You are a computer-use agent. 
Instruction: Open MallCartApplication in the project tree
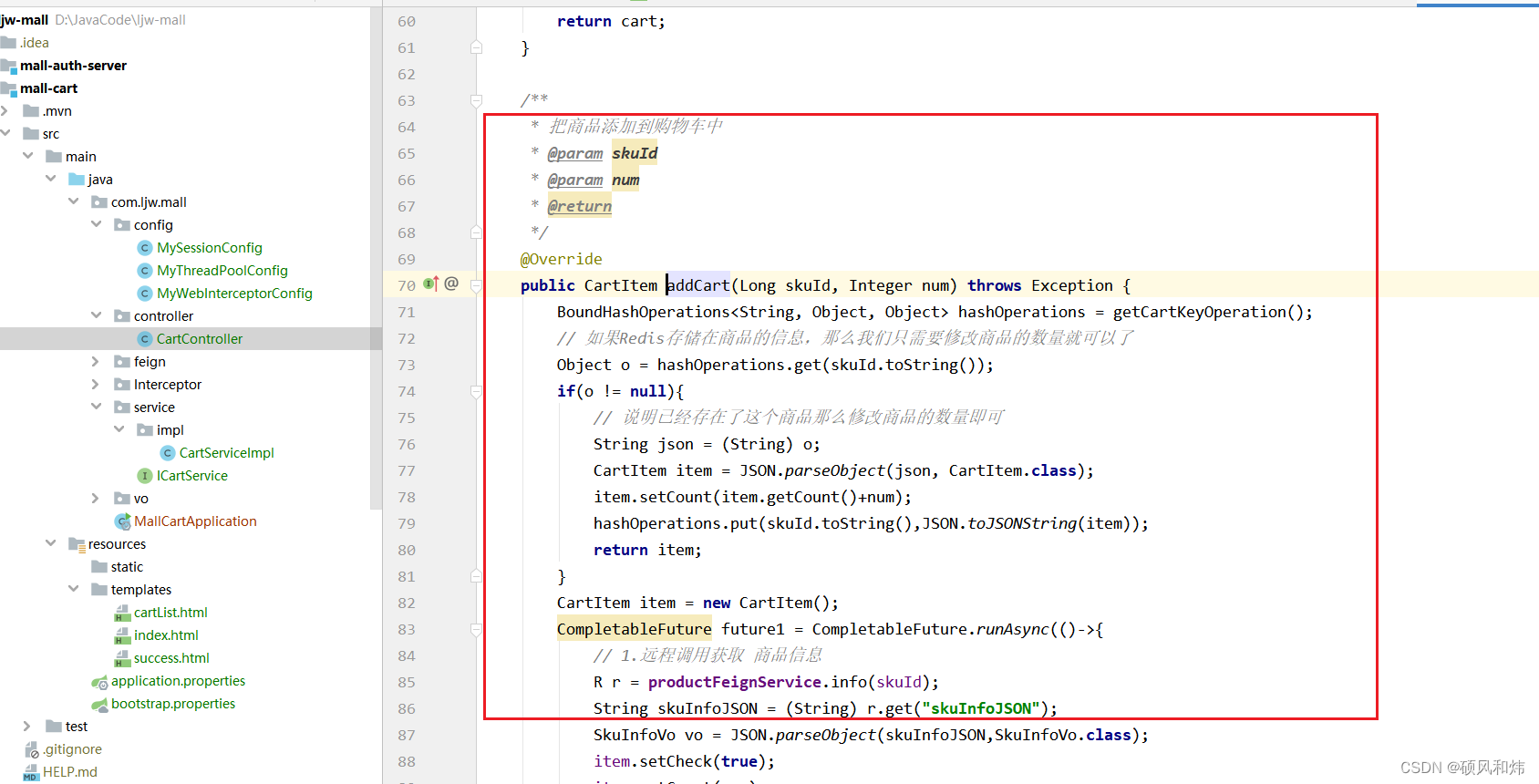pos(195,521)
